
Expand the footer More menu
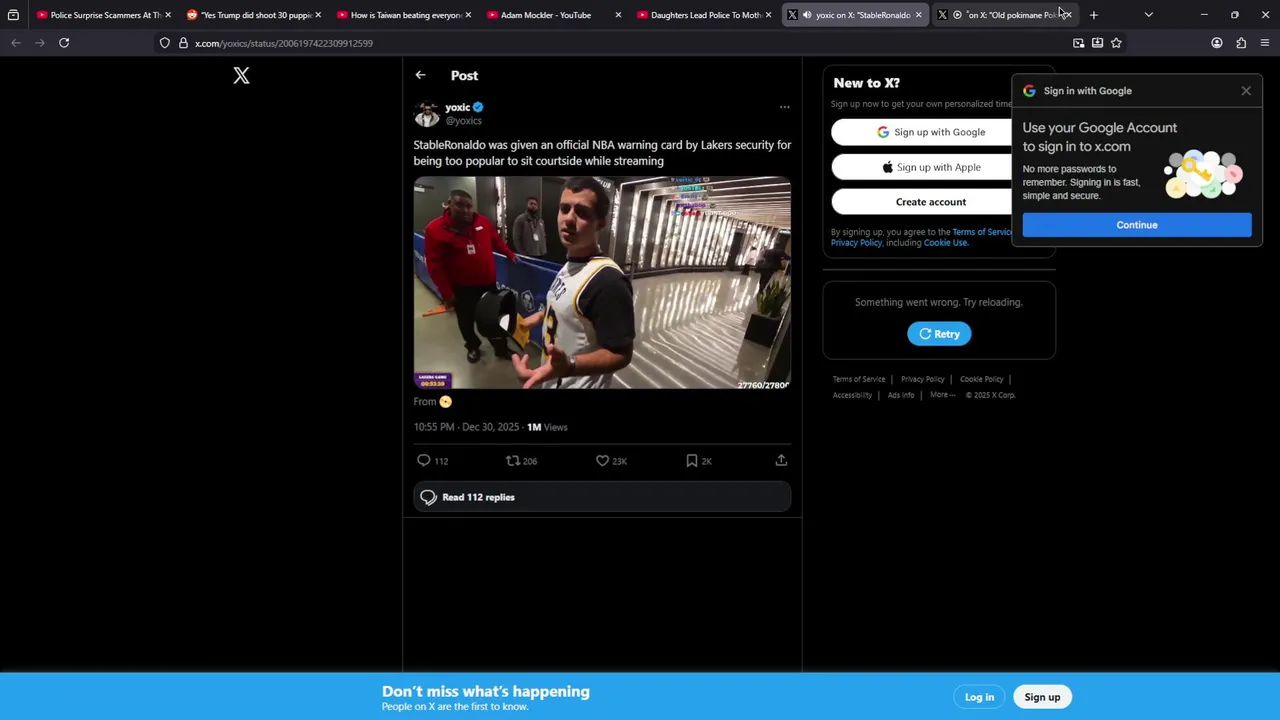[941, 395]
